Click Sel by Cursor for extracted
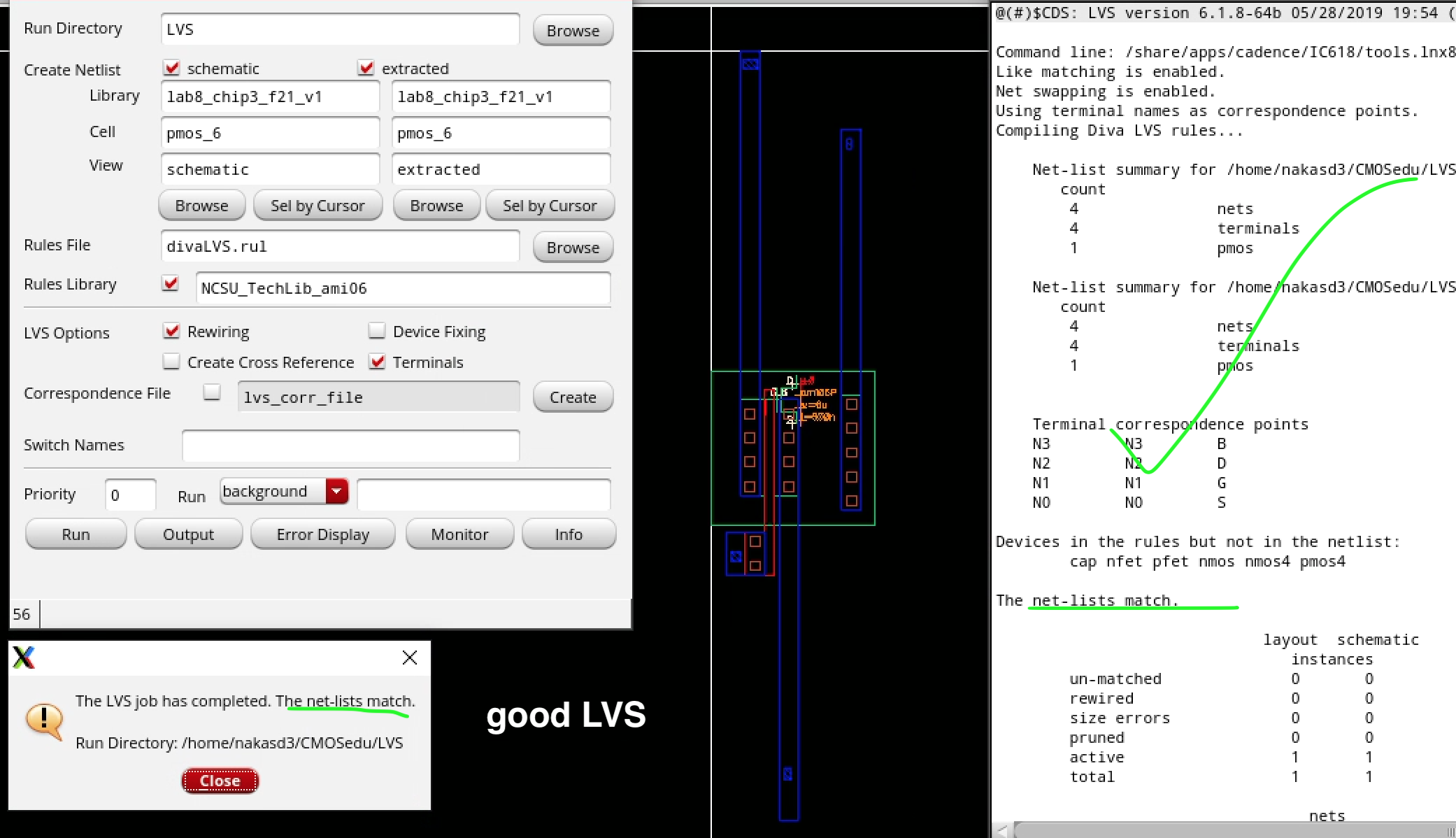 coord(550,206)
